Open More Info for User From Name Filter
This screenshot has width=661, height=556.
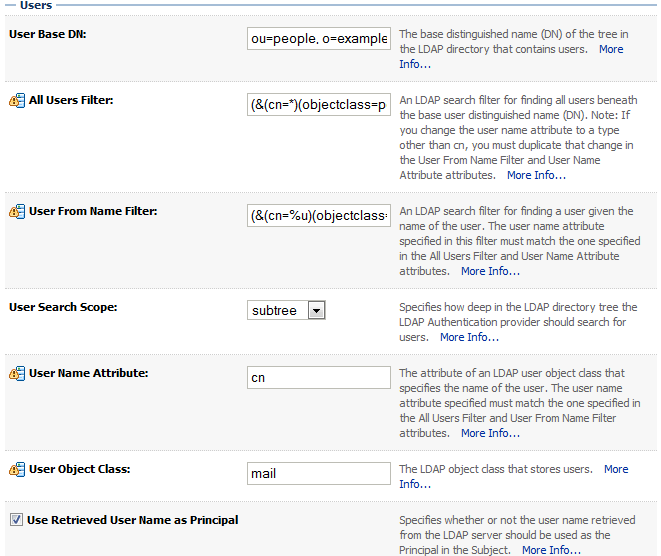[490, 271]
